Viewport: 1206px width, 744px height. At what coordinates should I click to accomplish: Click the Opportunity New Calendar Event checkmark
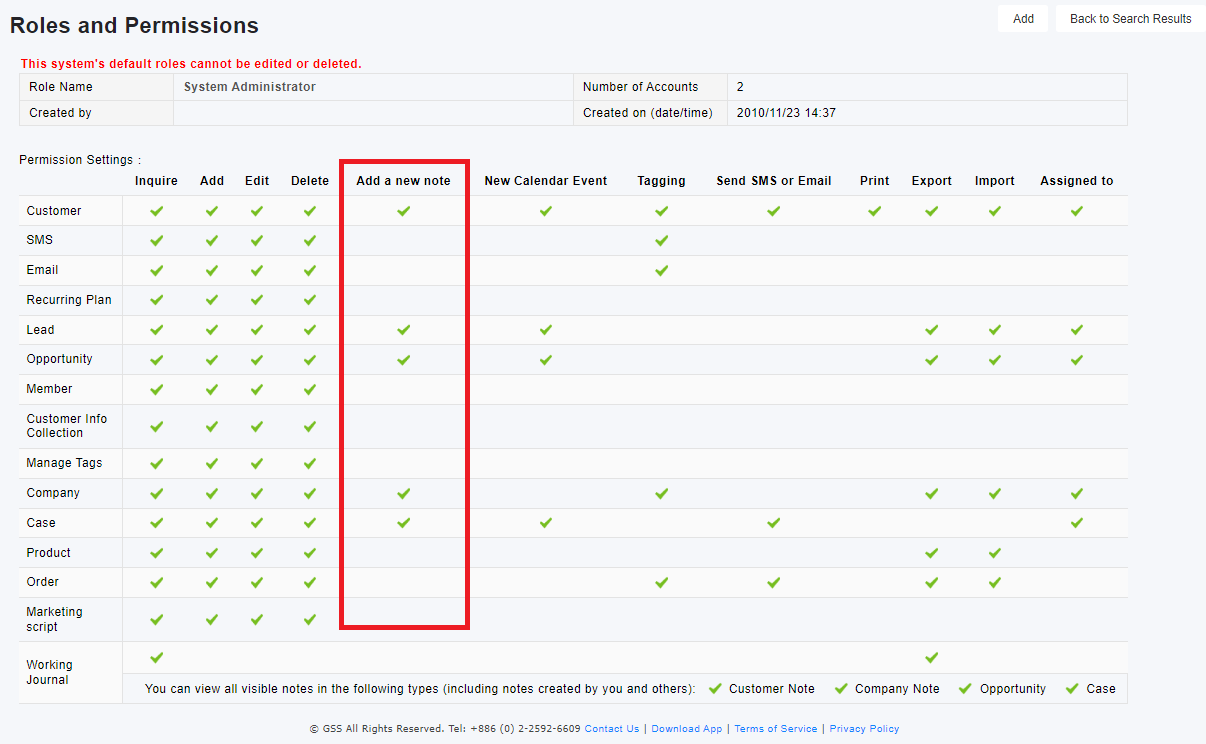click(545, 359)
